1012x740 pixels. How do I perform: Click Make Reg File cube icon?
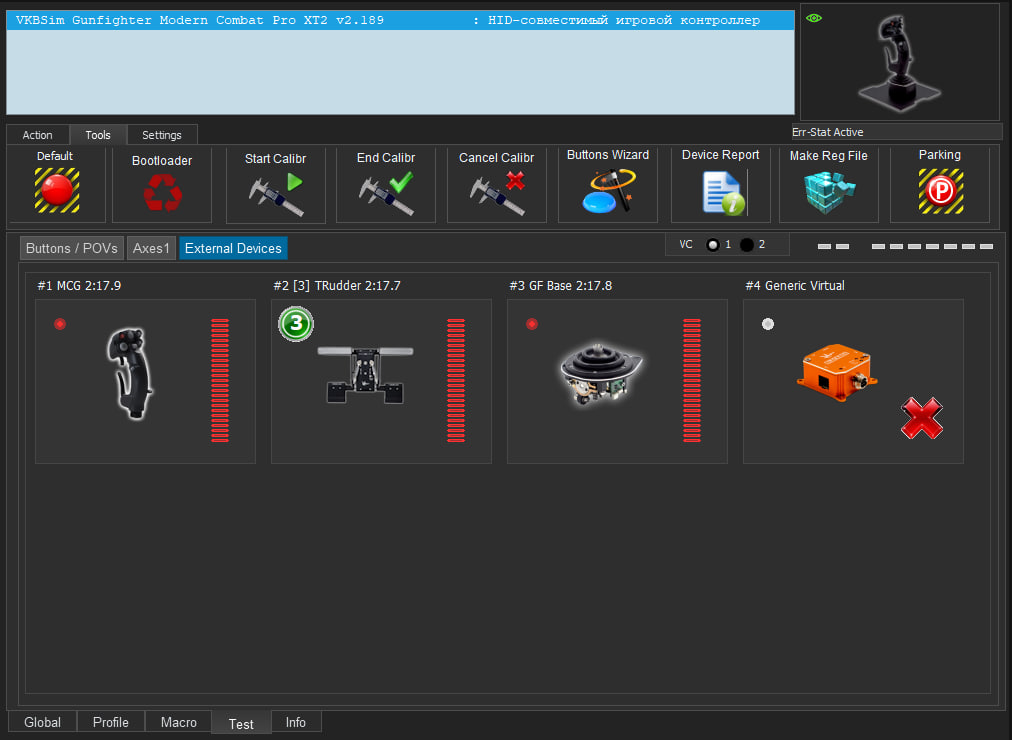pyautogui.click(x=829, y=192)
